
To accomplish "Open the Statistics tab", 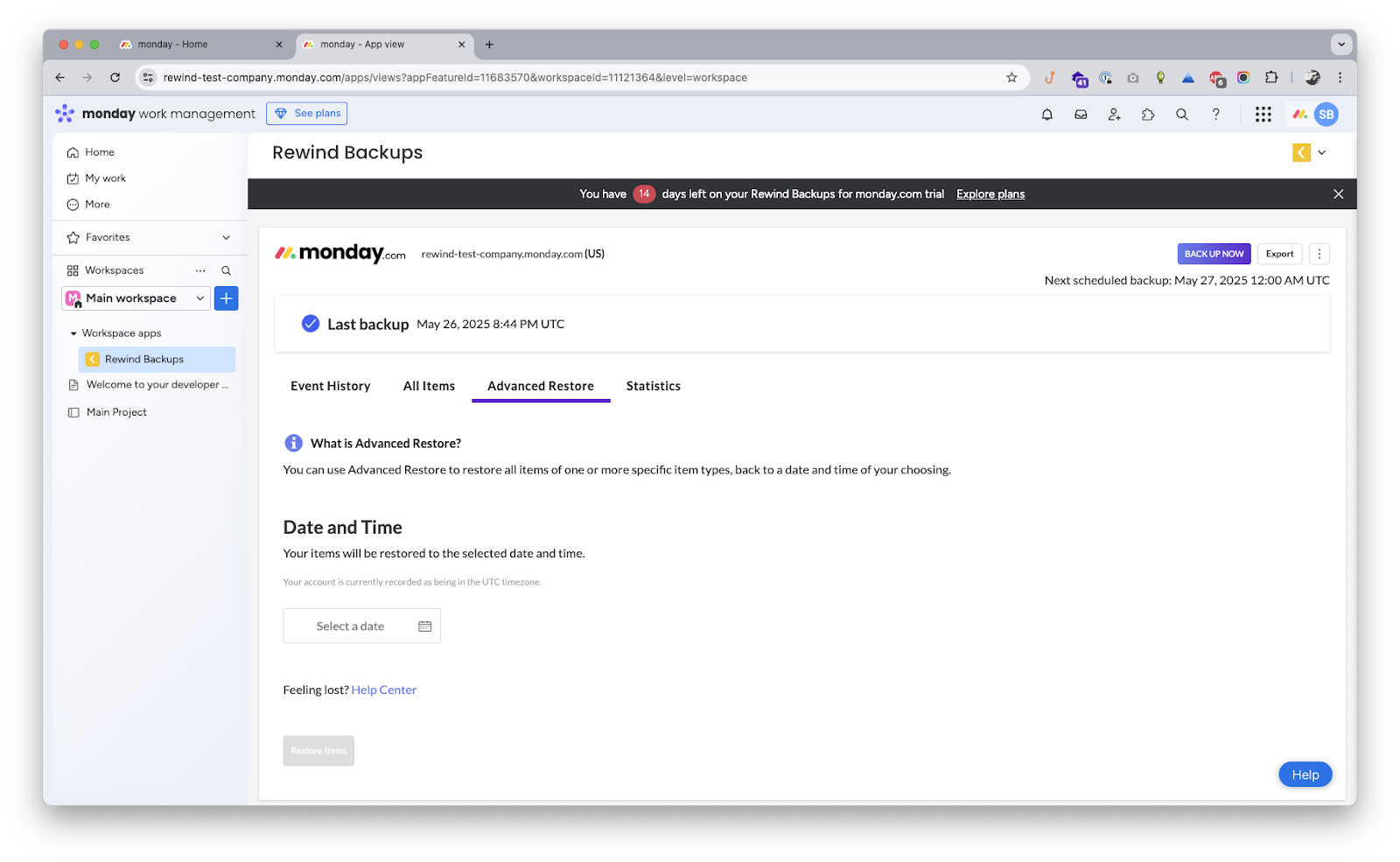I will coord(654,386).
